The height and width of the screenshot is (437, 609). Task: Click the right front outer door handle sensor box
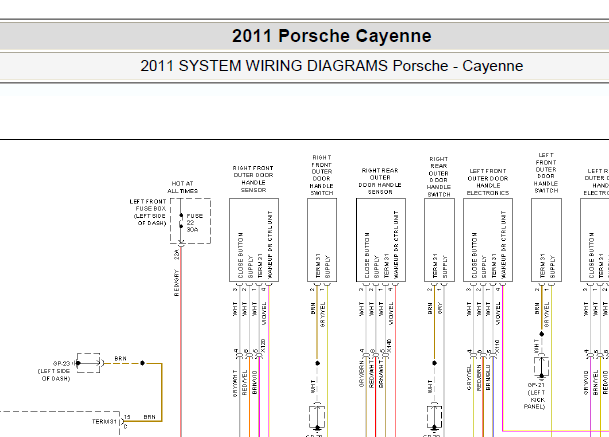[x=254, y=240]
